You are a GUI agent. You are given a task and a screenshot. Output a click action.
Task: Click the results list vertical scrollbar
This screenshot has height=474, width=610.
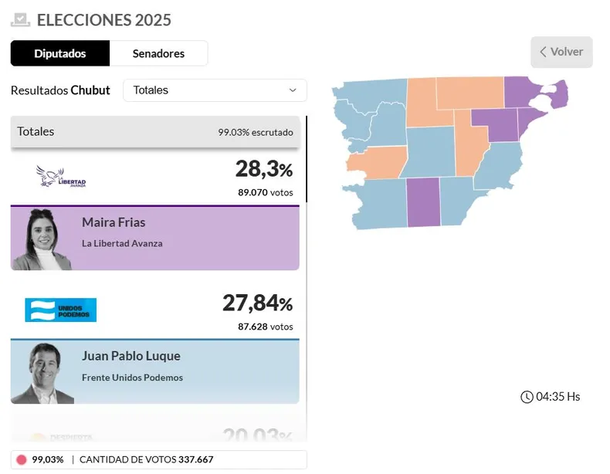(307, 160)
